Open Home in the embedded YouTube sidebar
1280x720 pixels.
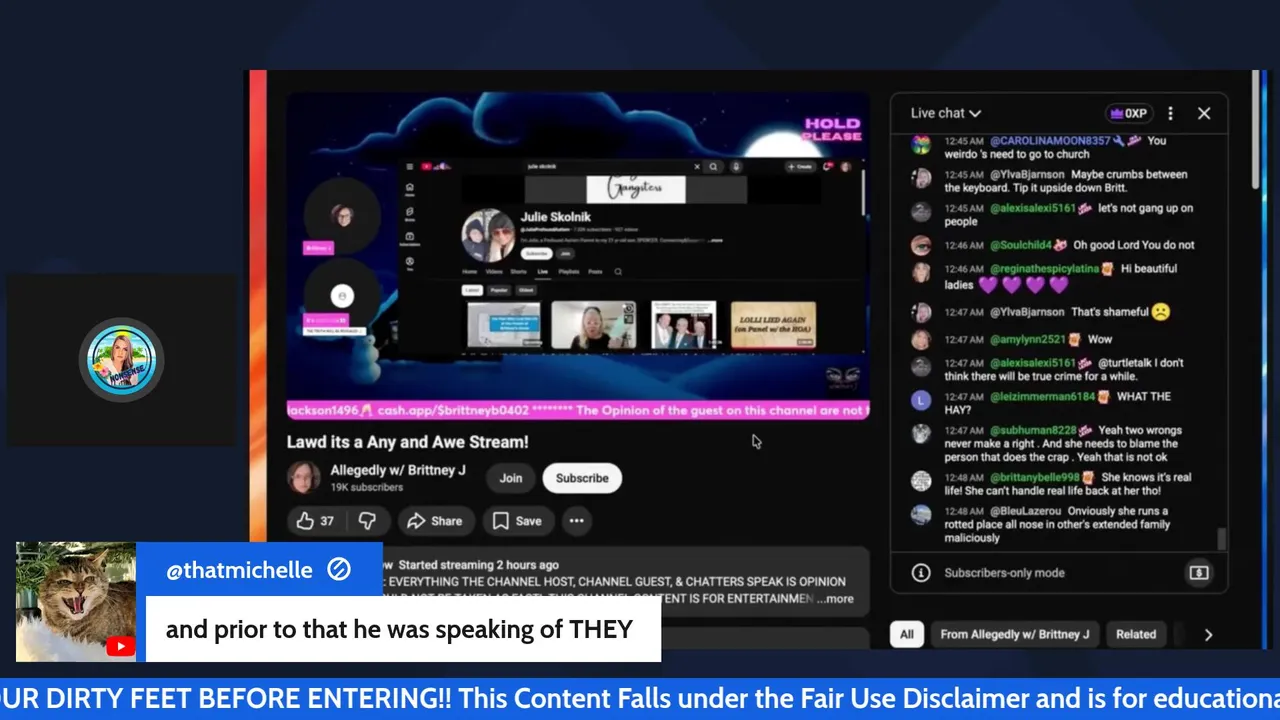[x=410, y=190]
